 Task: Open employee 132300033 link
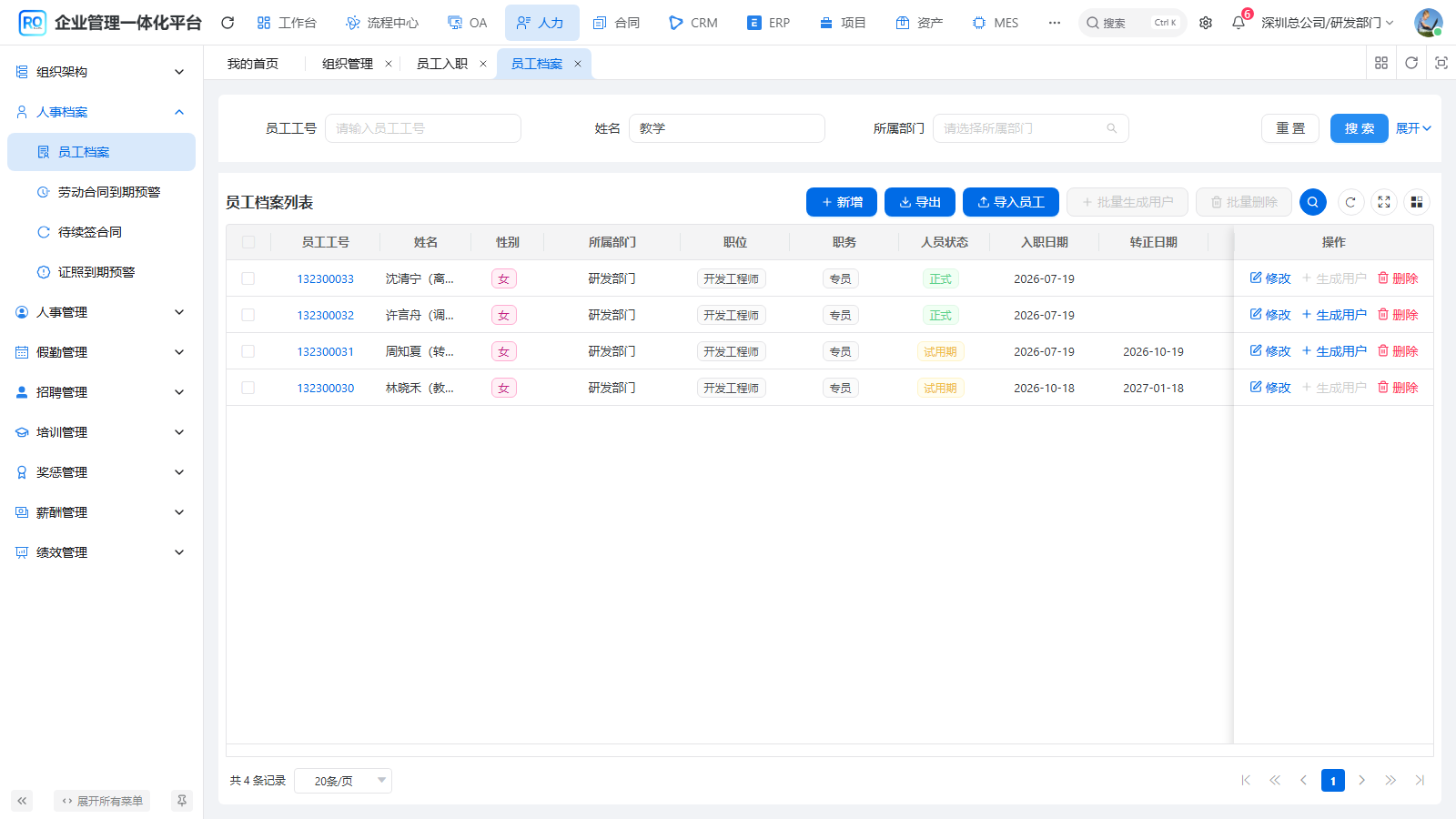326,279
